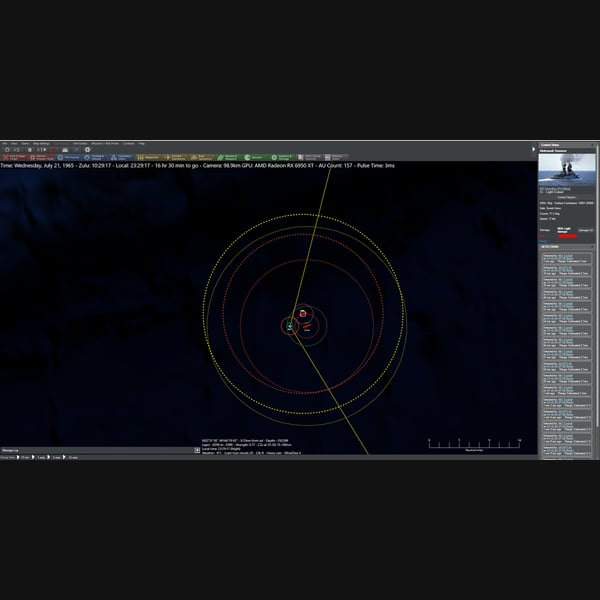Open the Formation Editor
The image size is (600, 600).
[x=121, y=157]
